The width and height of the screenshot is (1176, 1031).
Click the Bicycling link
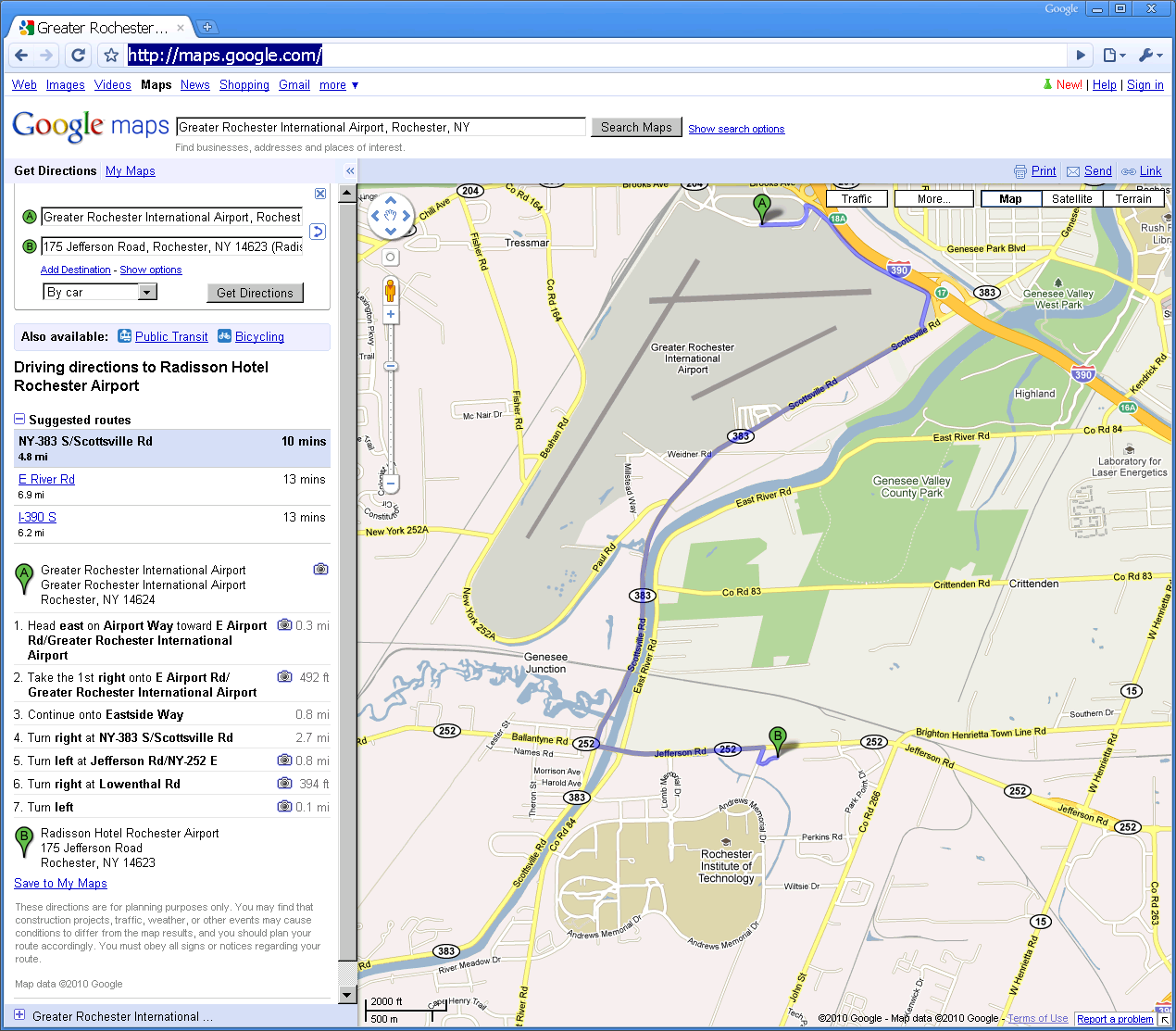pos(259,337)
